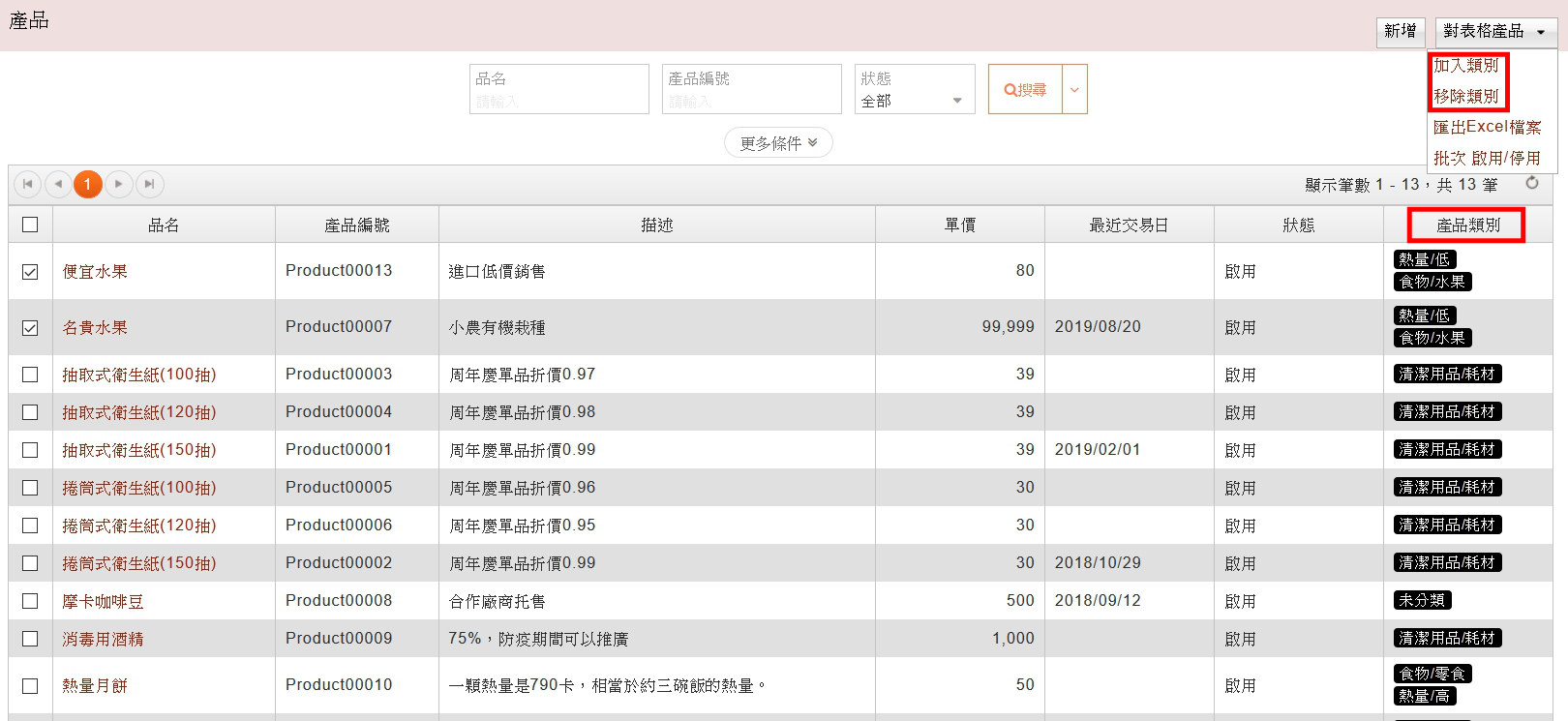This screenshot has width=1568, height=721.
Task: Open the search button's dropdown arrow
Action: (1074, 89)
